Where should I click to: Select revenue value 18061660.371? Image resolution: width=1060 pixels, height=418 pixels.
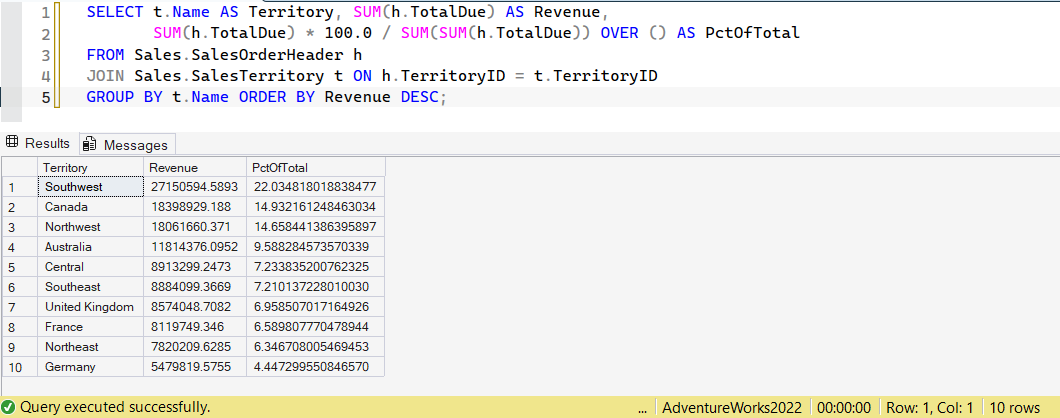click(195, 227)
